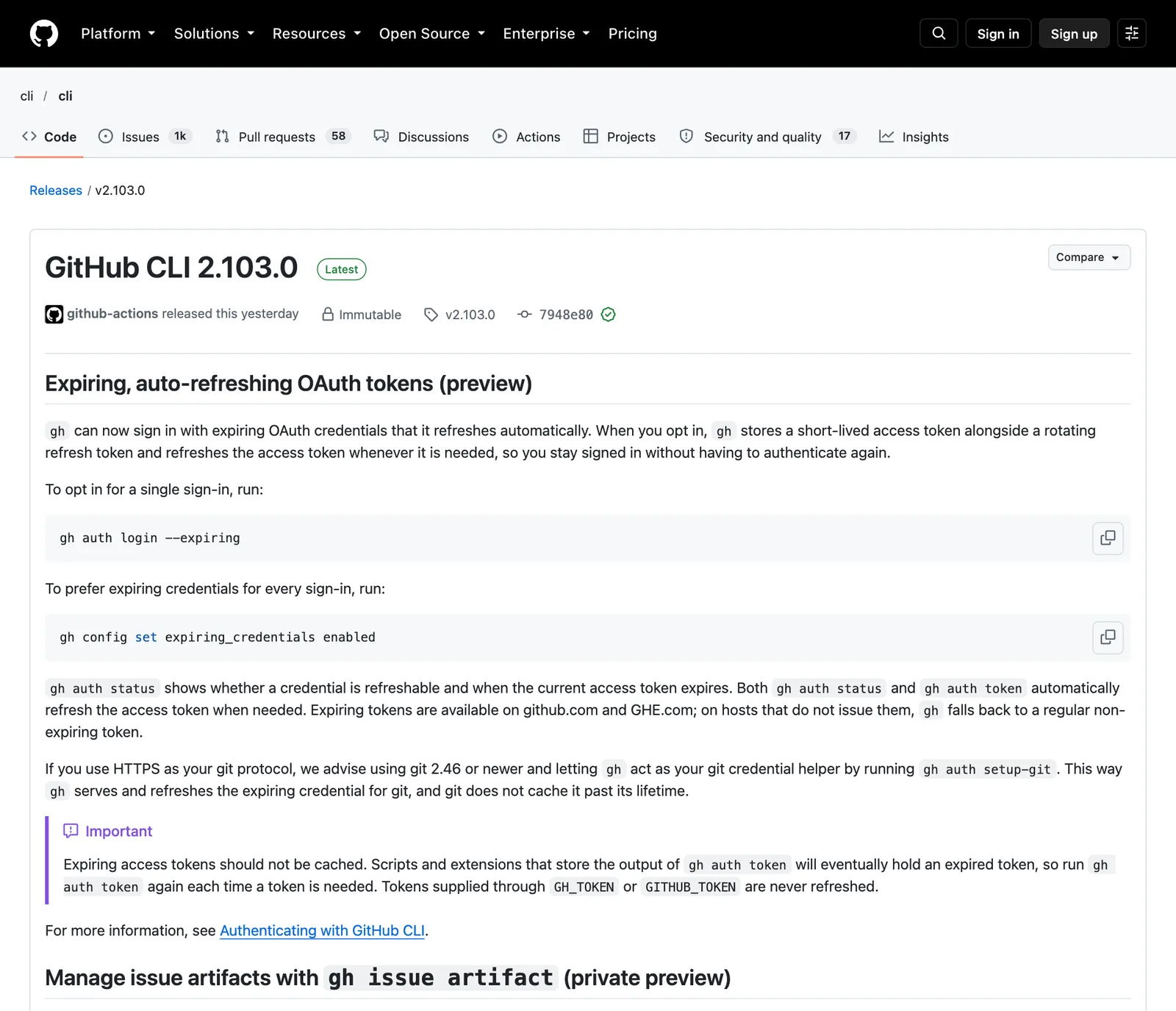The image size is (1176, 1011).
Task: Click the Security shield icon
Action: (x=686, y=137)
